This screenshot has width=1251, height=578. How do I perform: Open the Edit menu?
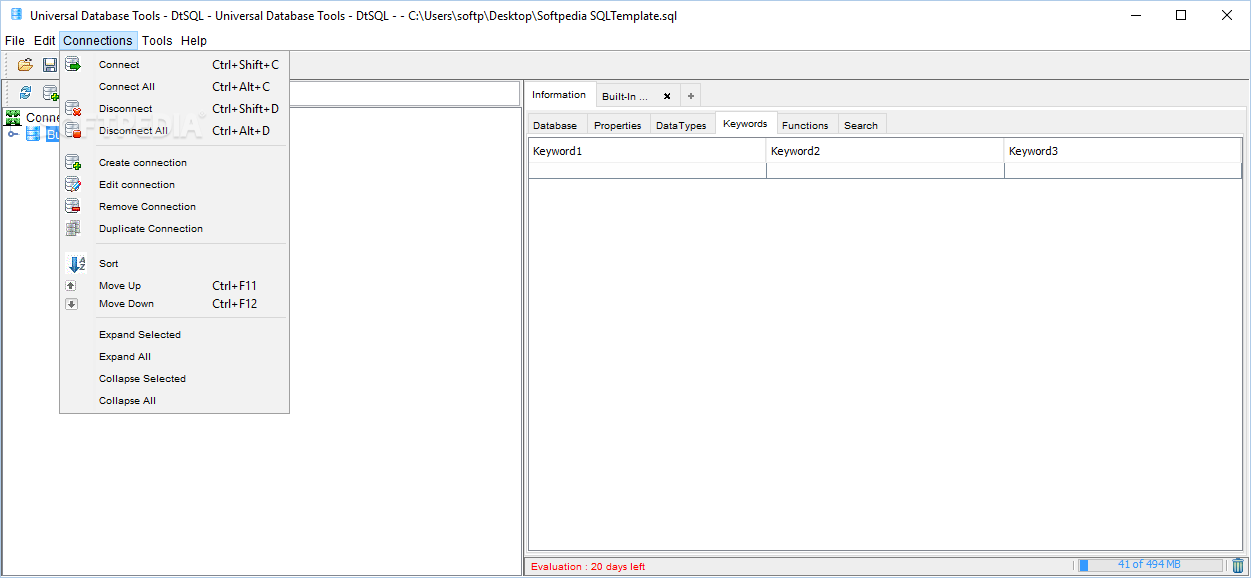coord(44,41)
